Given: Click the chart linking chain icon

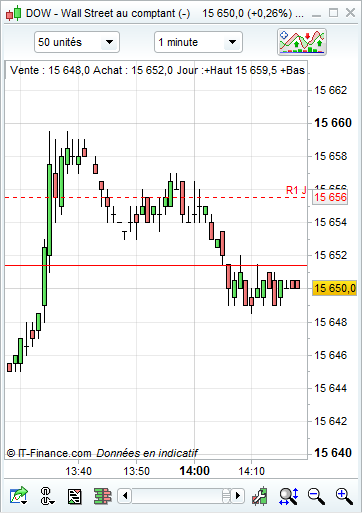Looking at the screenshot, I should (x=46, y=496).
